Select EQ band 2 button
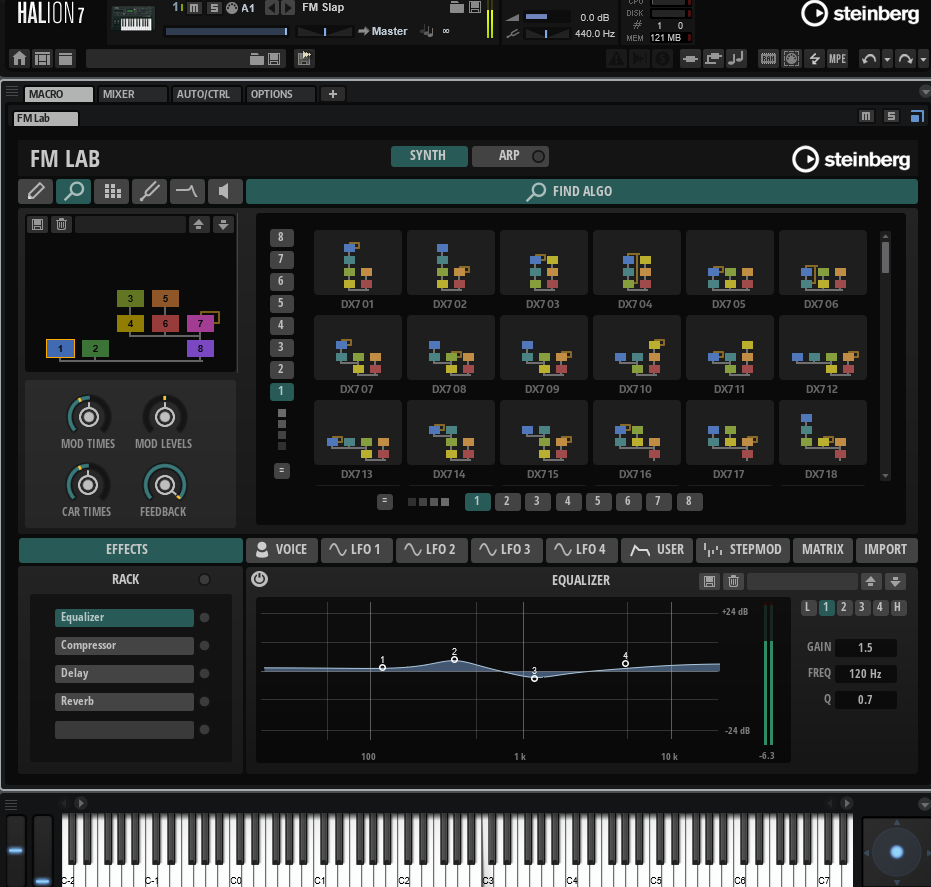Image resolution: width=931 pixels, height=887 pixels. click(844, 607)
